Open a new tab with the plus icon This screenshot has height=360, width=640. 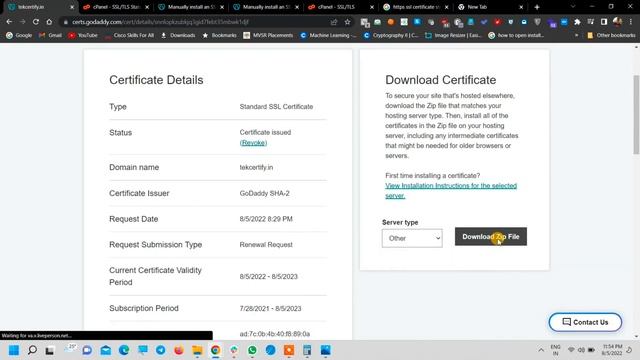[537, 7]
